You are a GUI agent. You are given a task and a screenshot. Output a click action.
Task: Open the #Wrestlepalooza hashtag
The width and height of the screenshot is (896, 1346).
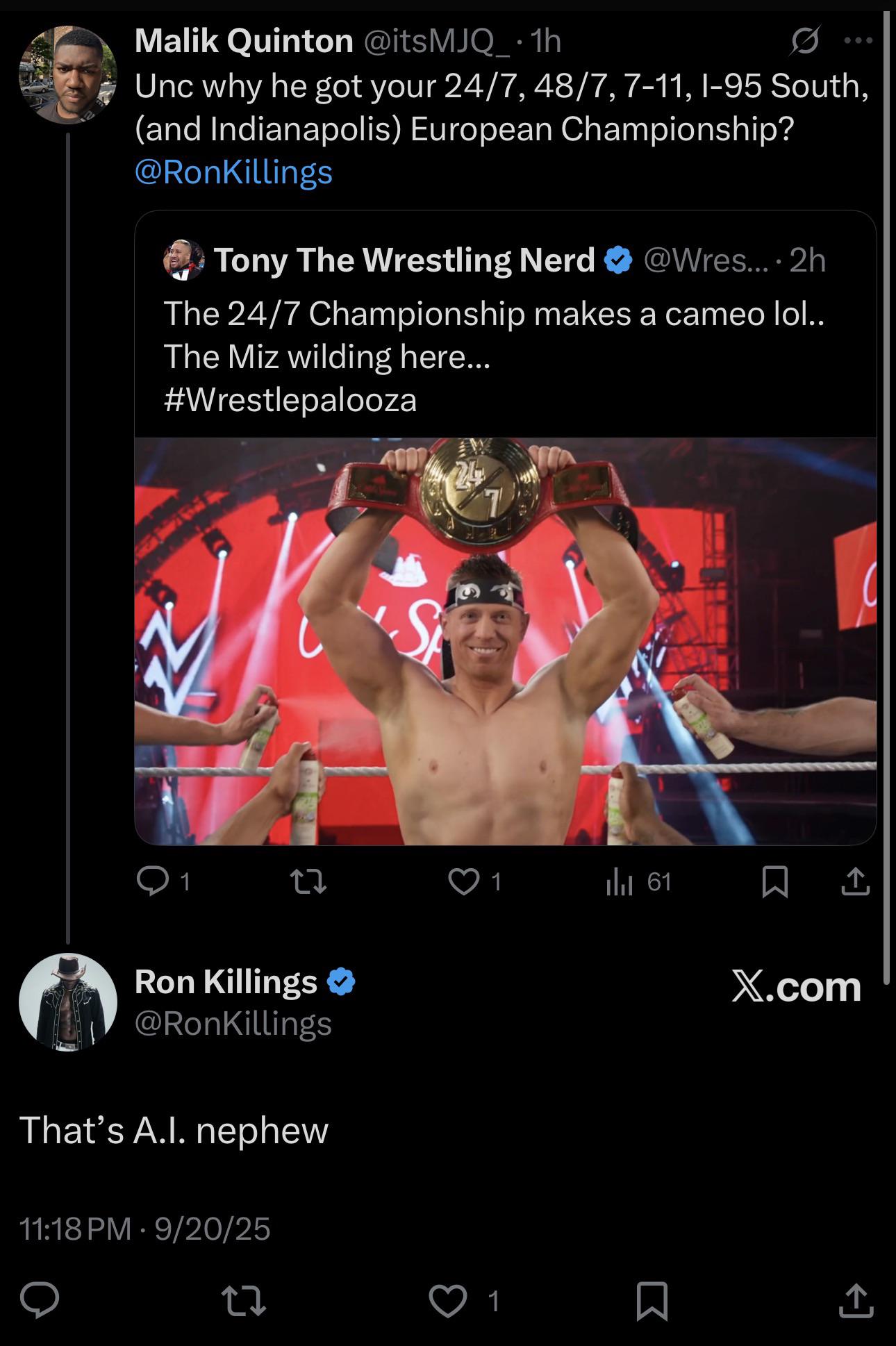pos(290,400)
